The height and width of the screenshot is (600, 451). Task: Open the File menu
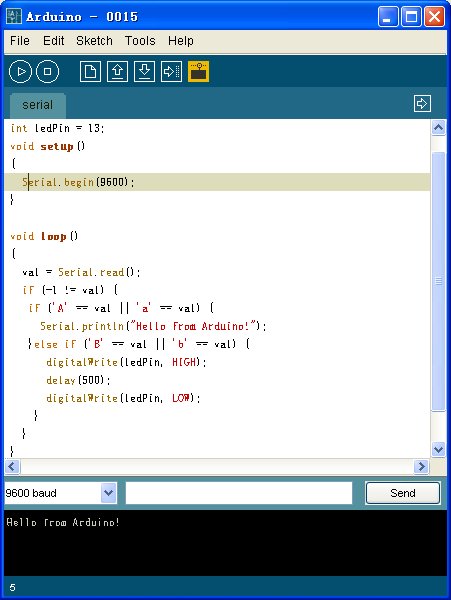point(20,41)
